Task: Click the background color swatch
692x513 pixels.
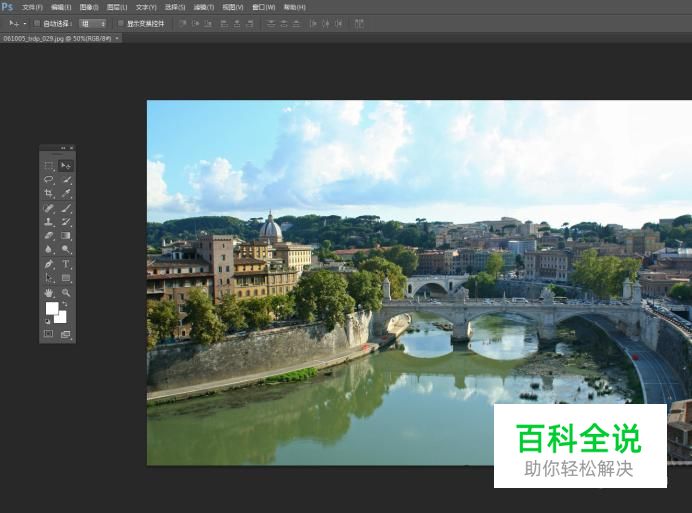Action: click(x=61, y=318)
